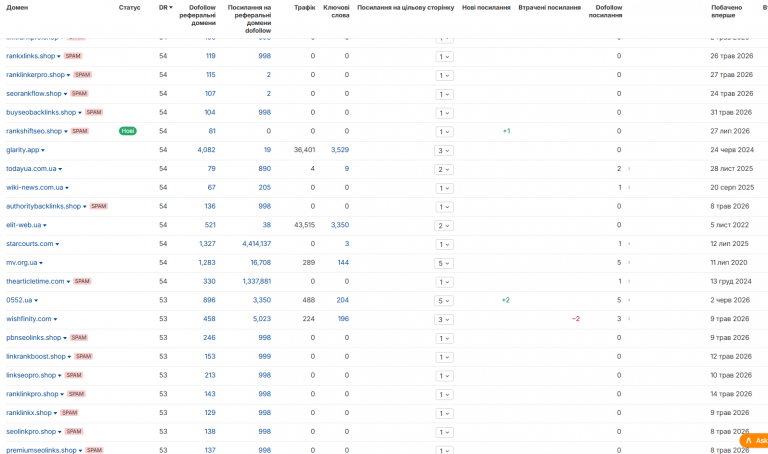Open wishfinity.com domain link
This screenshot has height=454, width=768.
pos(28,319)
